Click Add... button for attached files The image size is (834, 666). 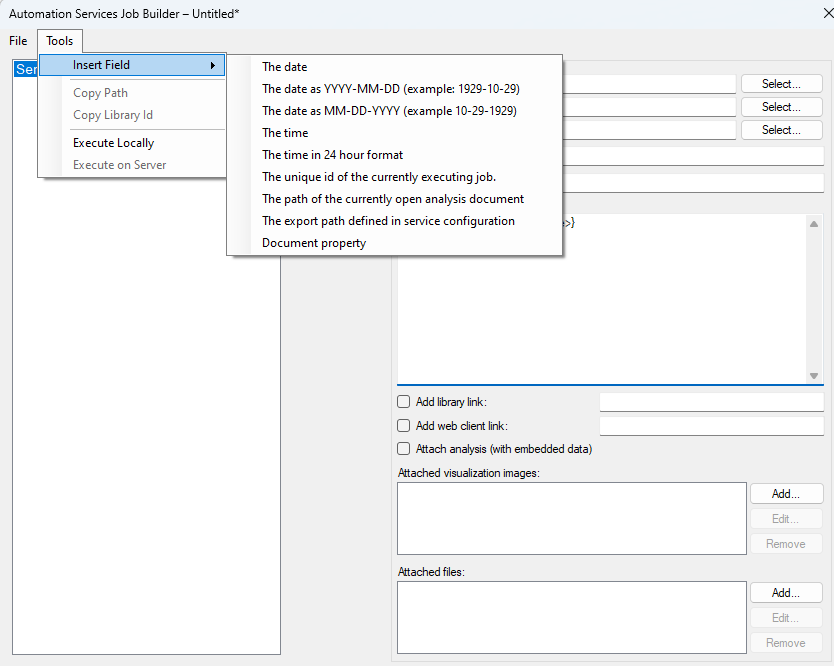pyautogui.click(x=786, y=593)
